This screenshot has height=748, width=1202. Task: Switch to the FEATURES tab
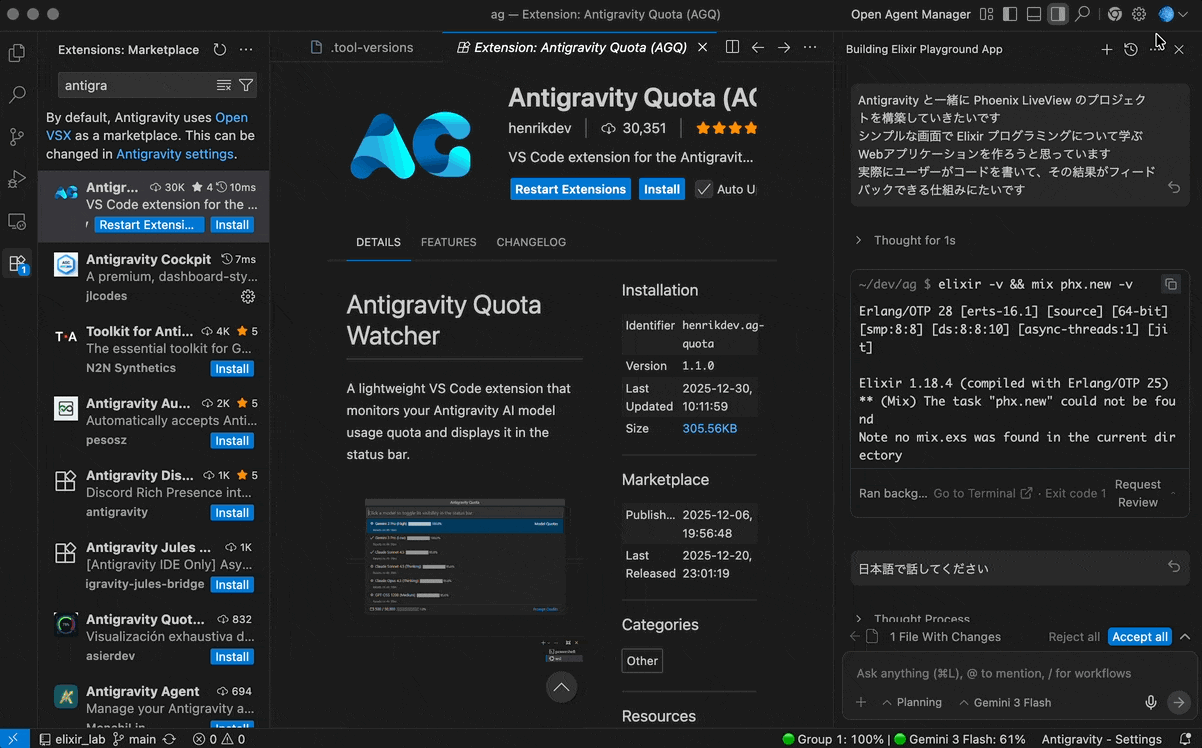tap(448, 242)
